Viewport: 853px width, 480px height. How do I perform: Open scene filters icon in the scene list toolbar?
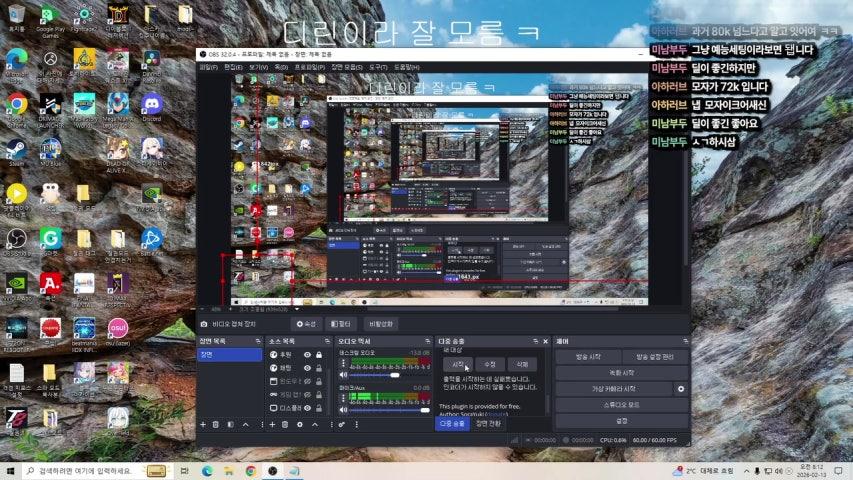(231, 424)
